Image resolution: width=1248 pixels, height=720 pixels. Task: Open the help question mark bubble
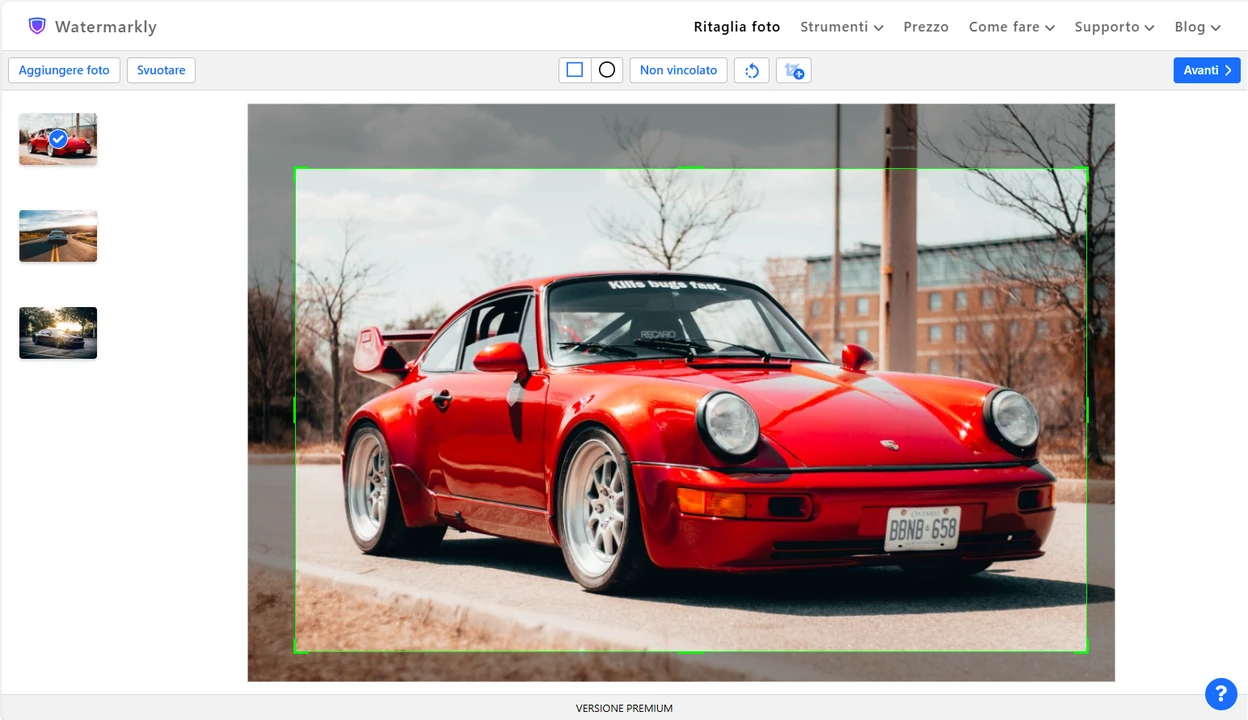click(x=1221, y=693)
